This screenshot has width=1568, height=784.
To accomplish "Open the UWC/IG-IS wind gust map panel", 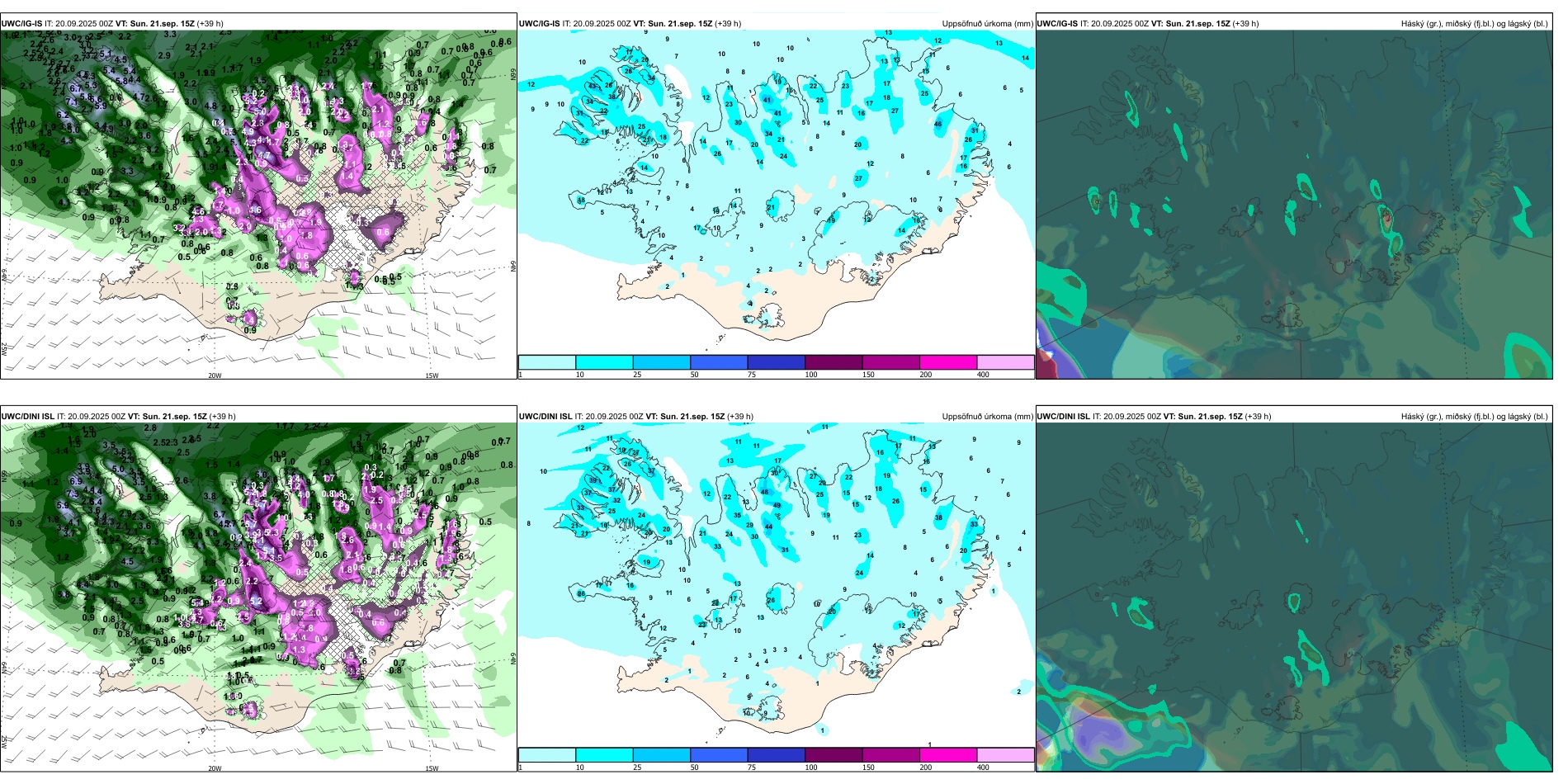I will pos(258,204).
